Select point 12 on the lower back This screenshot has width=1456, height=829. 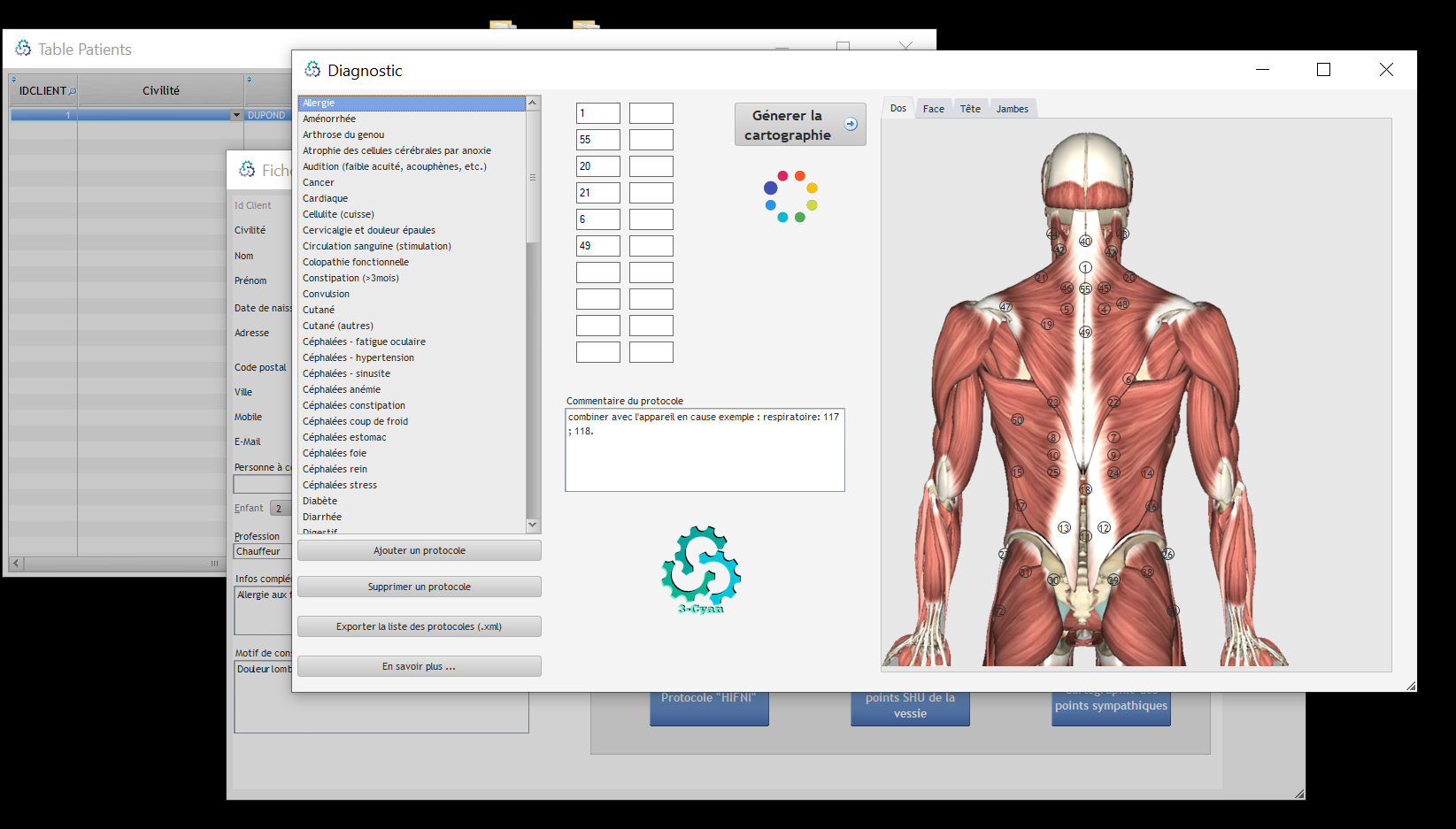[x=1104, y=527]
